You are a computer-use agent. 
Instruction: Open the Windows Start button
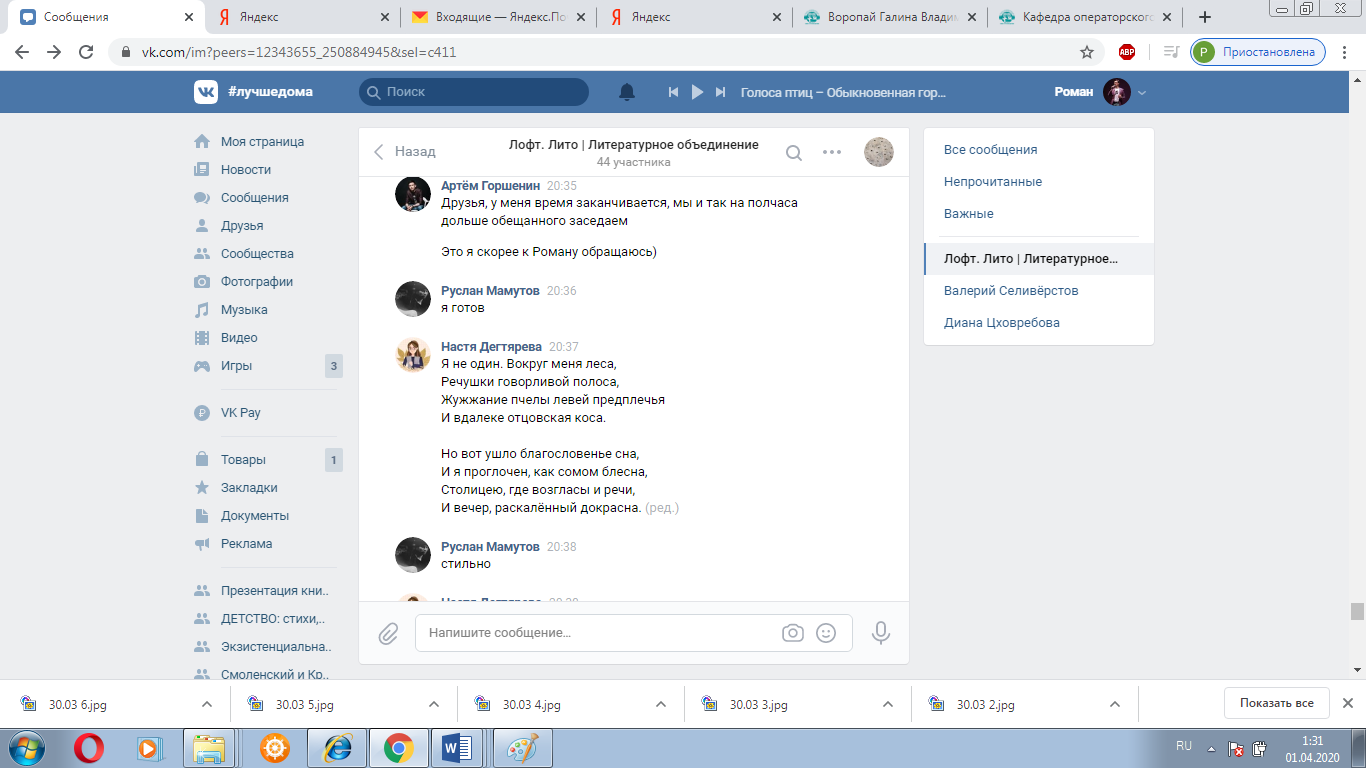pyautogui.click(x=27, y=748)
